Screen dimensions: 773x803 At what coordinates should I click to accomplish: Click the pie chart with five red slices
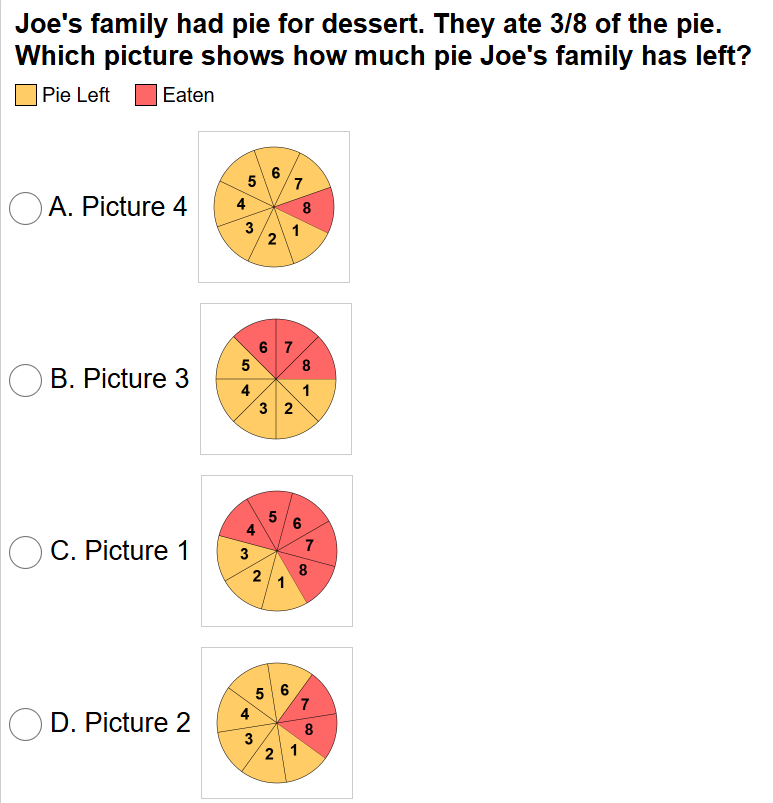click(277, 551)
